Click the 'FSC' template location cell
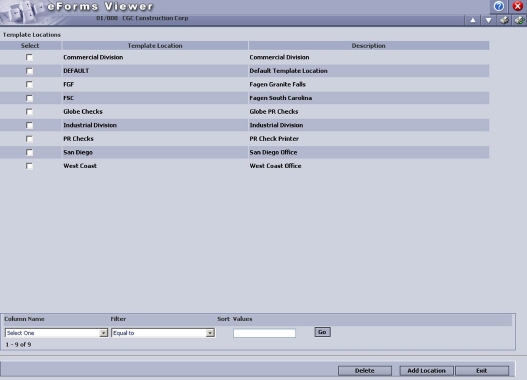Viewport: 527px width, 380px height. point(69,98)
